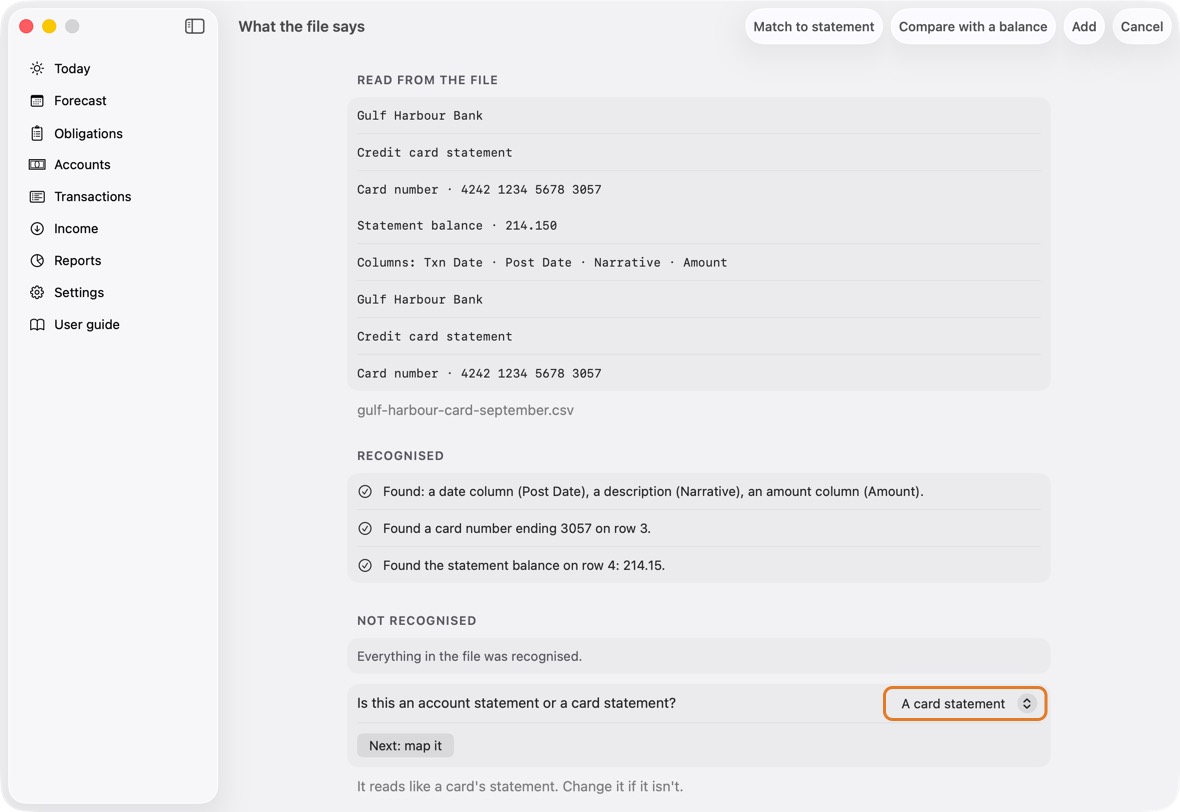Click 'It reads like a card's statement' hint
This screenshot has height=812, width=1180.
pyautogui.click(x=520, y=786)
